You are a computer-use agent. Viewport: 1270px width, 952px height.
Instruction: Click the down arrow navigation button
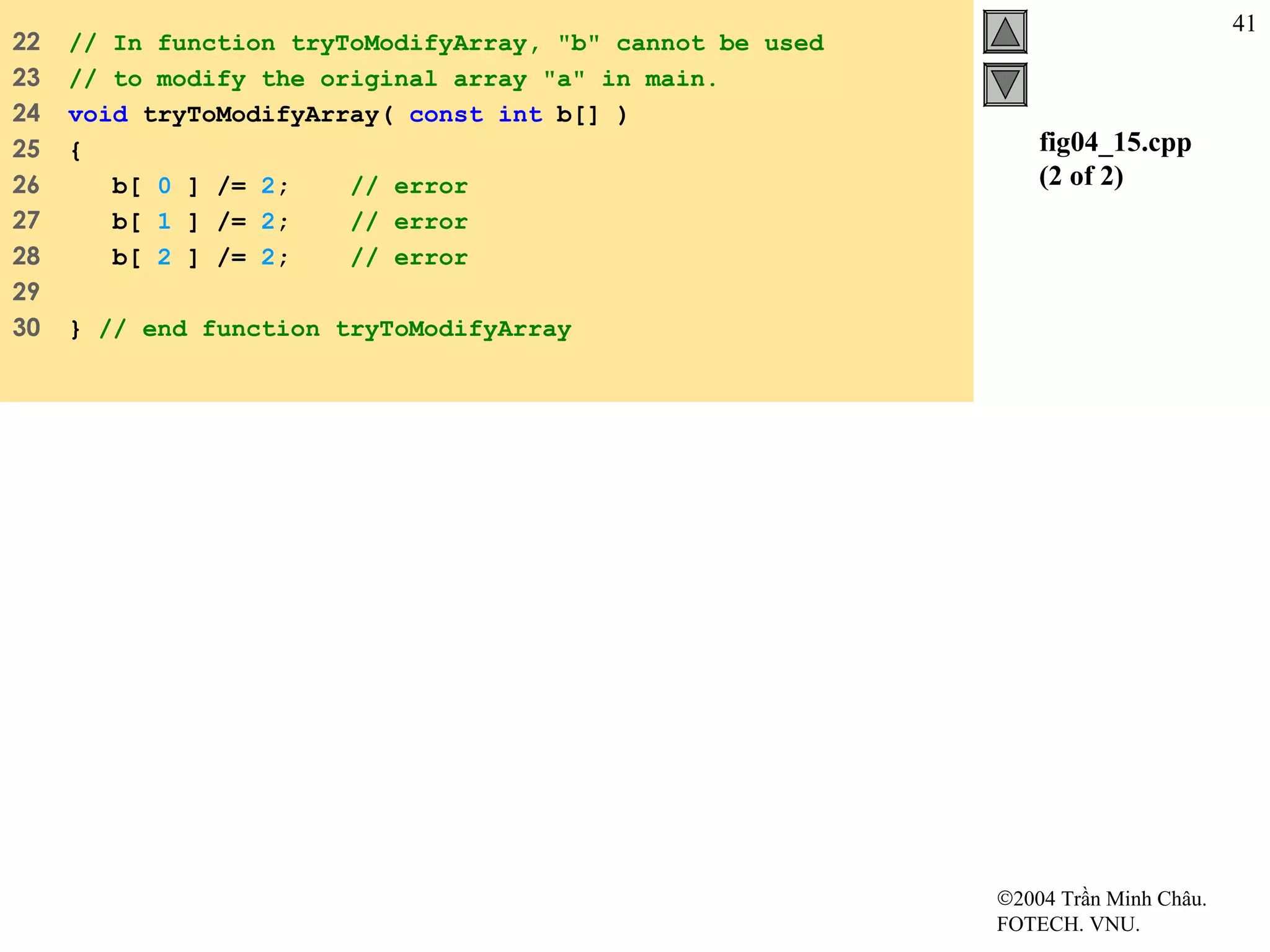1005,84
